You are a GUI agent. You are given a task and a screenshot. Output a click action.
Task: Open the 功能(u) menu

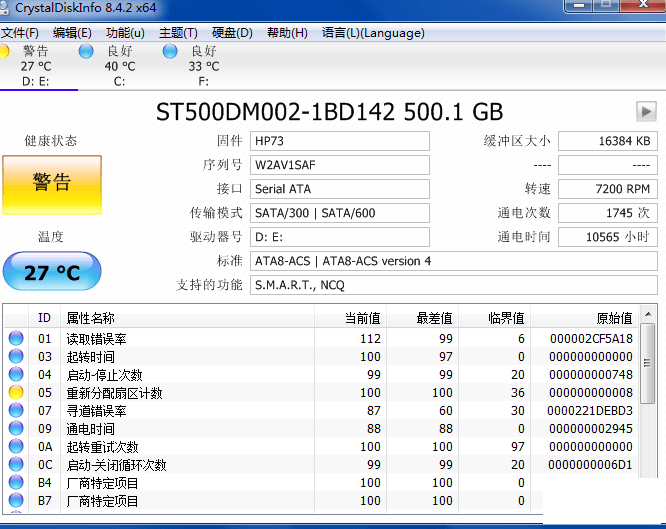tap(125, 33)
